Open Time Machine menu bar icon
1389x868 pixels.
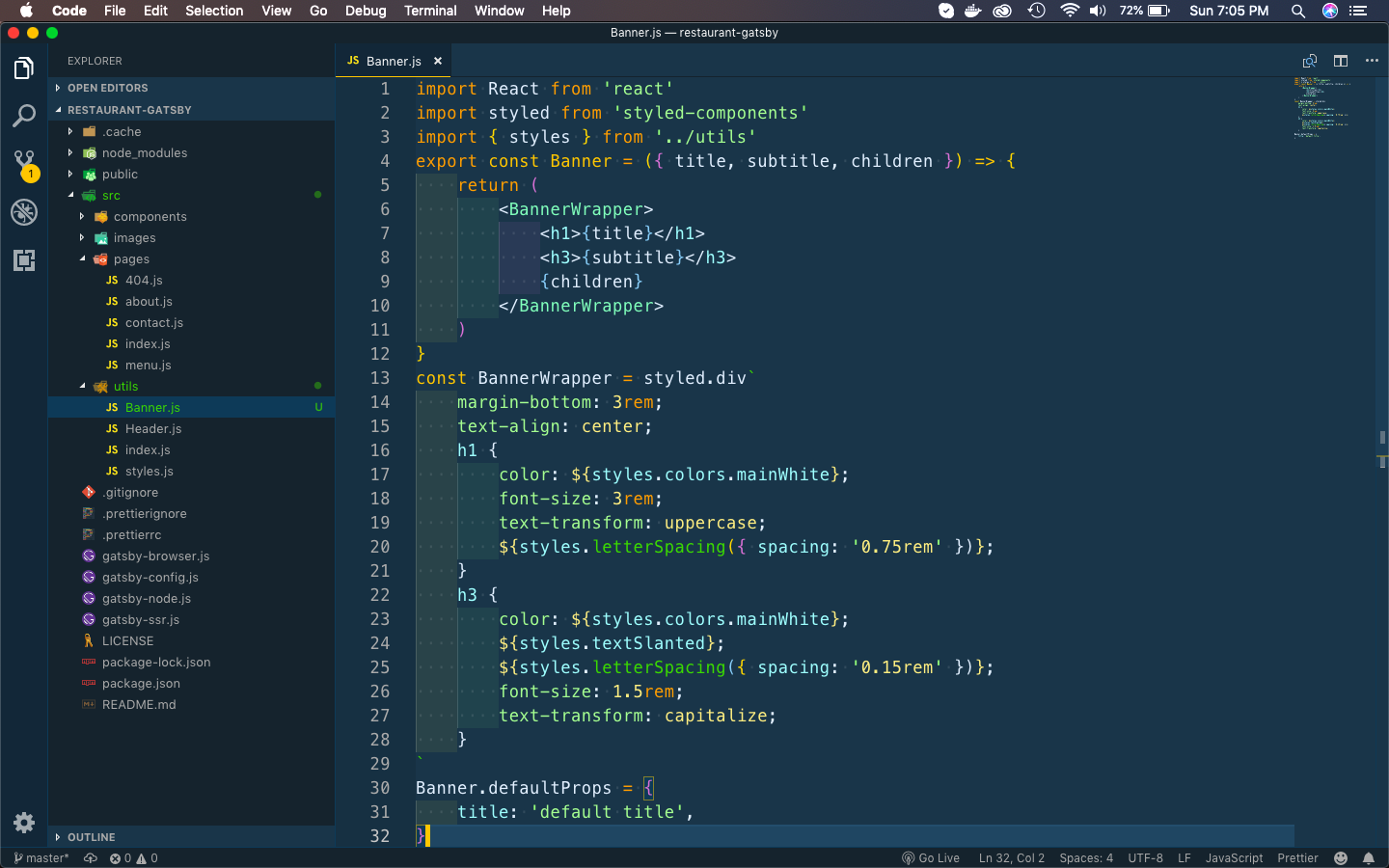tap(1037, 11)
